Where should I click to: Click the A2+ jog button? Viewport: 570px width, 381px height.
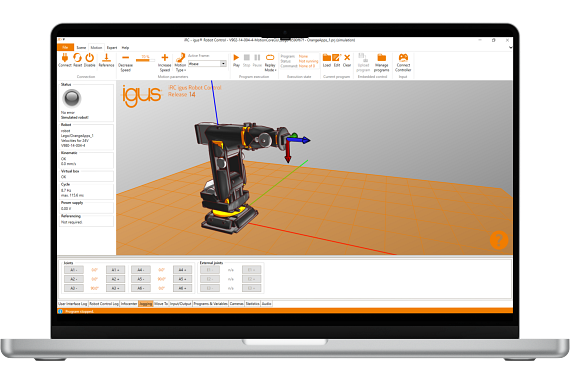pyautogui.click(x=116, y=279)
